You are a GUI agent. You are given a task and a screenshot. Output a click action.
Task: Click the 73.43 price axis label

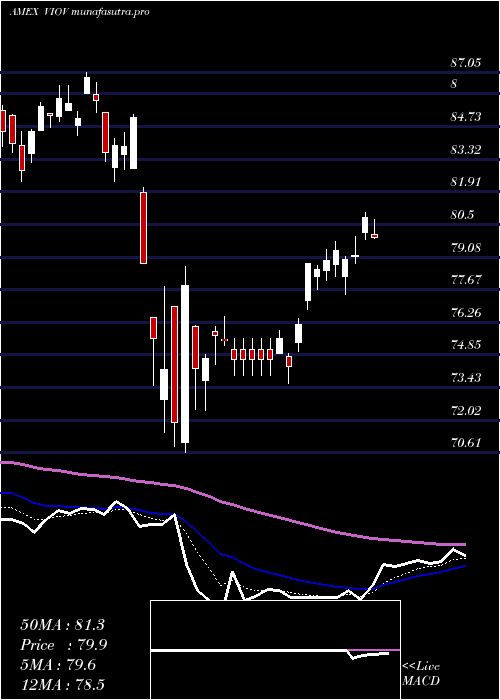466,378
